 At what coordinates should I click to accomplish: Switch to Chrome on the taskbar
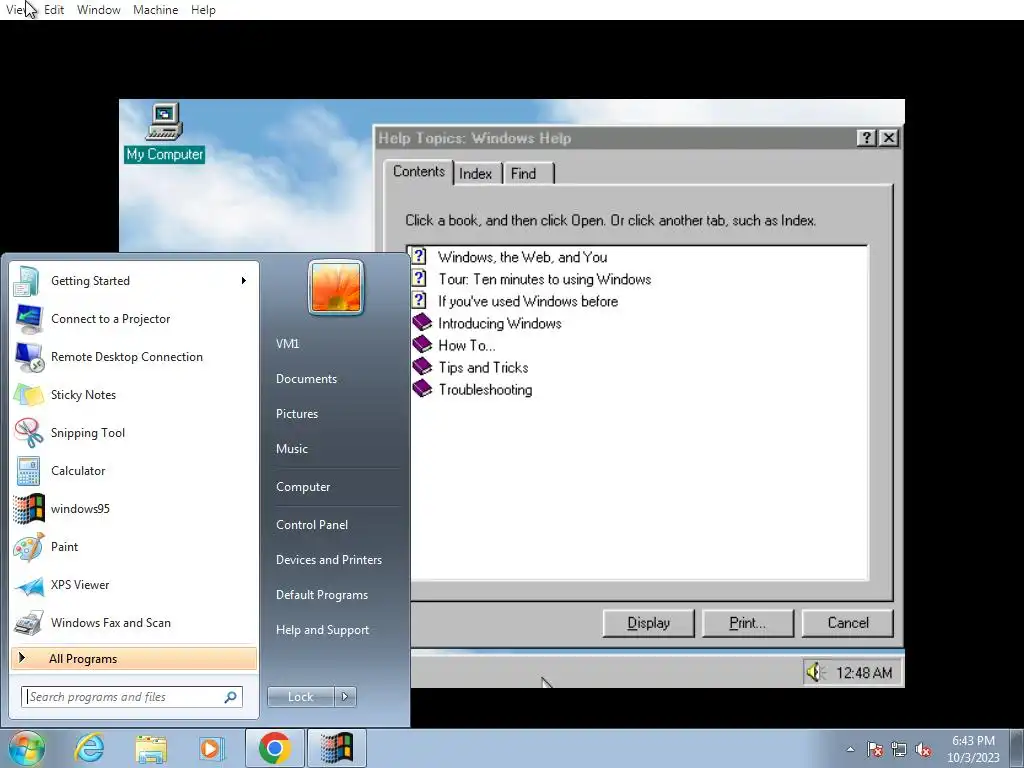pyautogui.click(x=274, y=748)
